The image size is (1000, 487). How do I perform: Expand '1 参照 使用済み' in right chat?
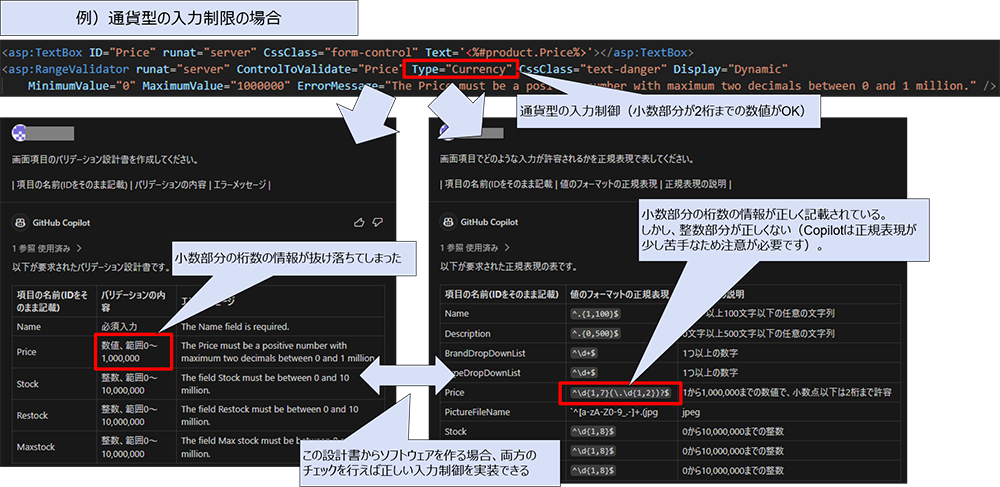[475, 247]
